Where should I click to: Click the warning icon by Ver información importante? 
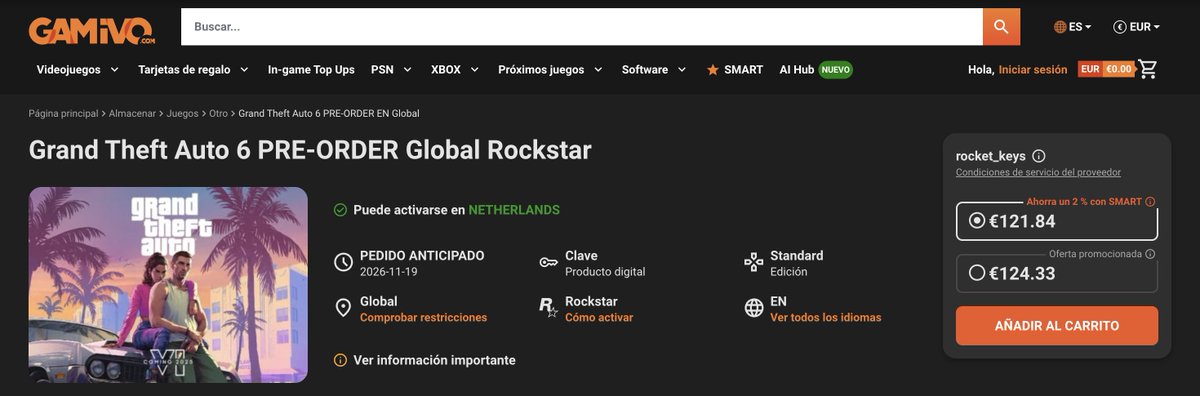pyautogui.click(x=340, y=360)
